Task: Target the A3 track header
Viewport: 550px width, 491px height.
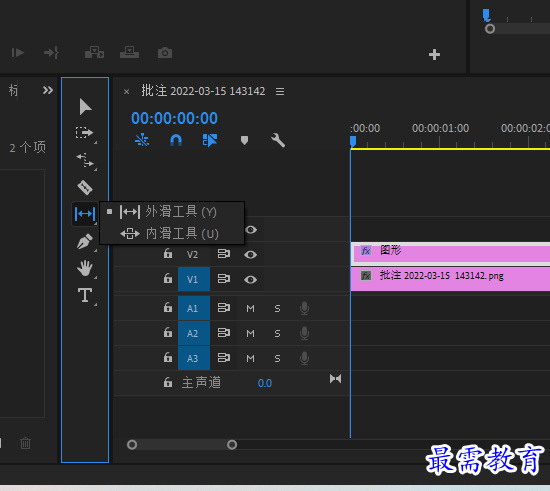Action: 194,358
